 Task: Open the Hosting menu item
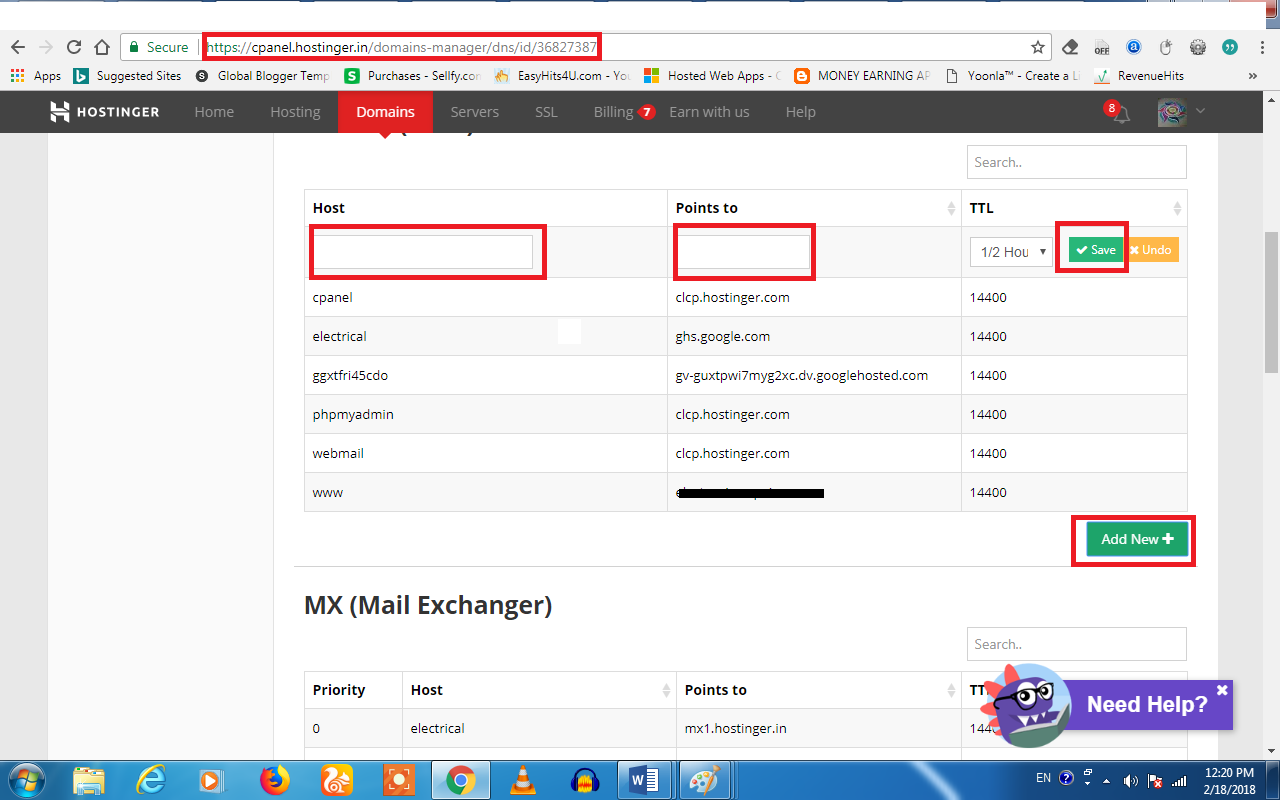[x=295, y=112]
